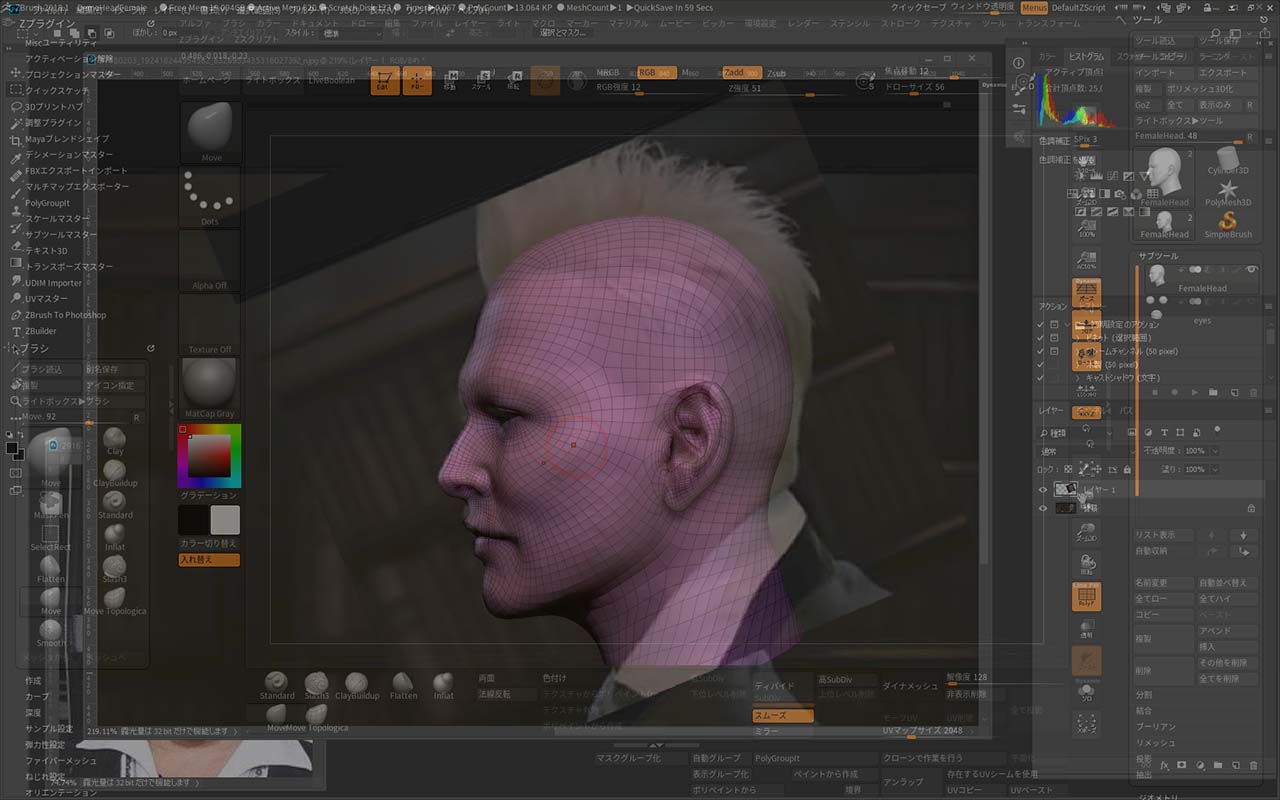Select the PolyMesh3D star tool
This screenshot has height=800, width=1280.
pyautogui.click(x=1228, y=194)
